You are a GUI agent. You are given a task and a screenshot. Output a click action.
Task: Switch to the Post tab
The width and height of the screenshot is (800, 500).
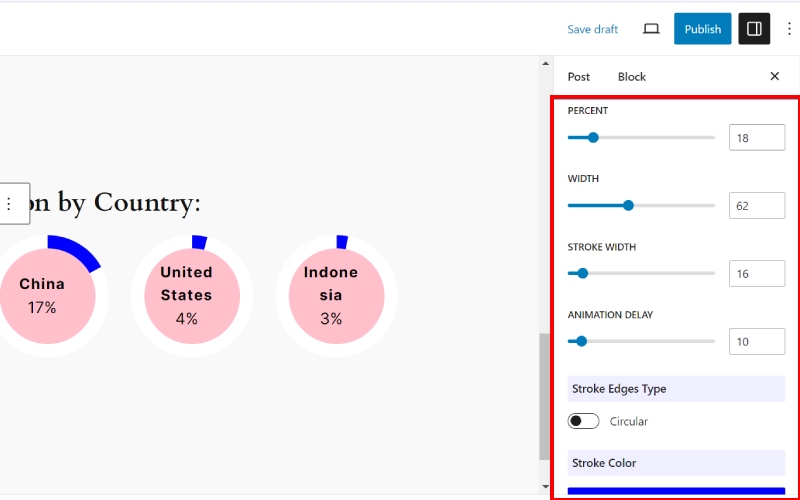click(579, 77)
